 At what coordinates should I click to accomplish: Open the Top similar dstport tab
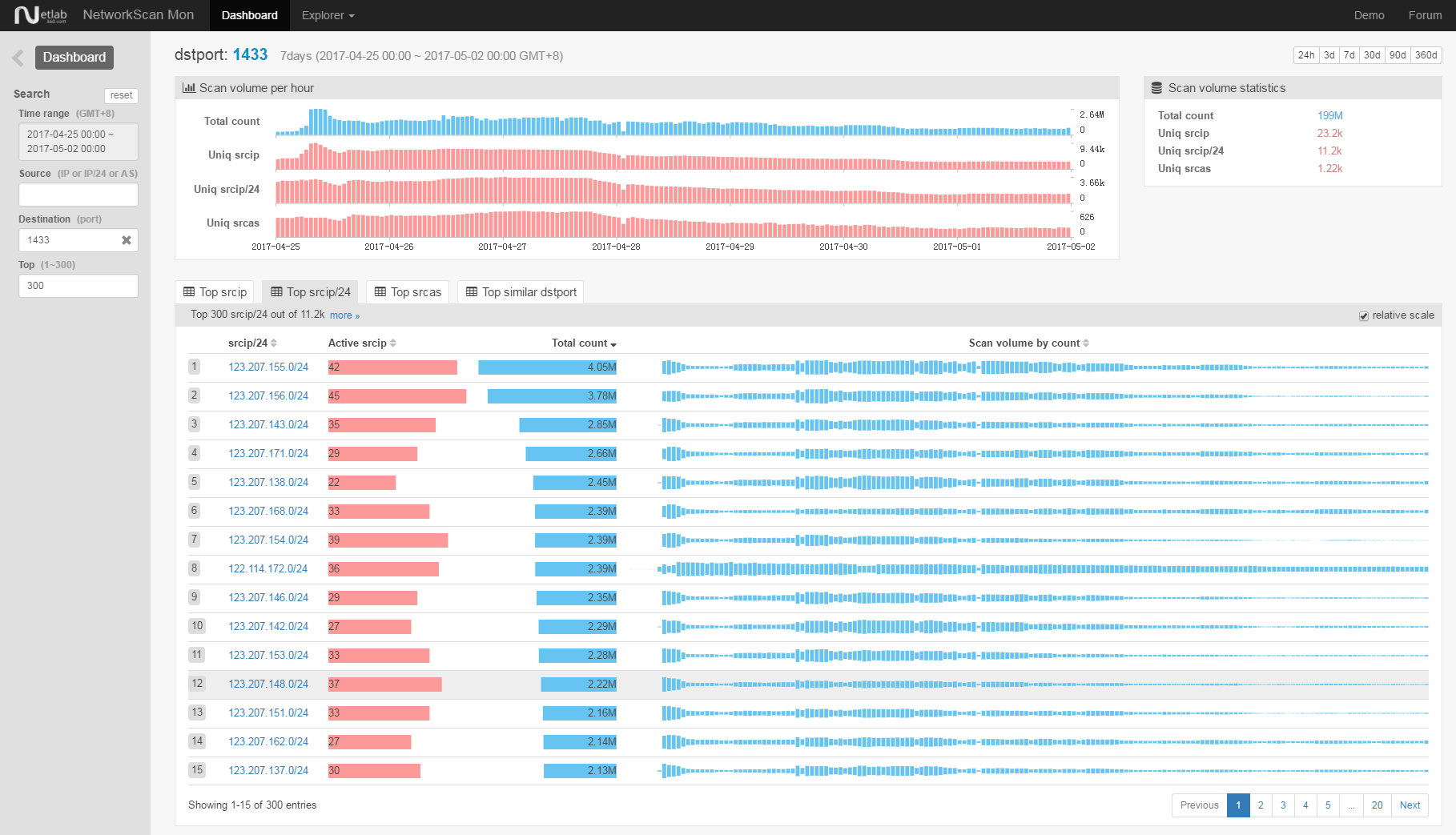coord(521,292)
